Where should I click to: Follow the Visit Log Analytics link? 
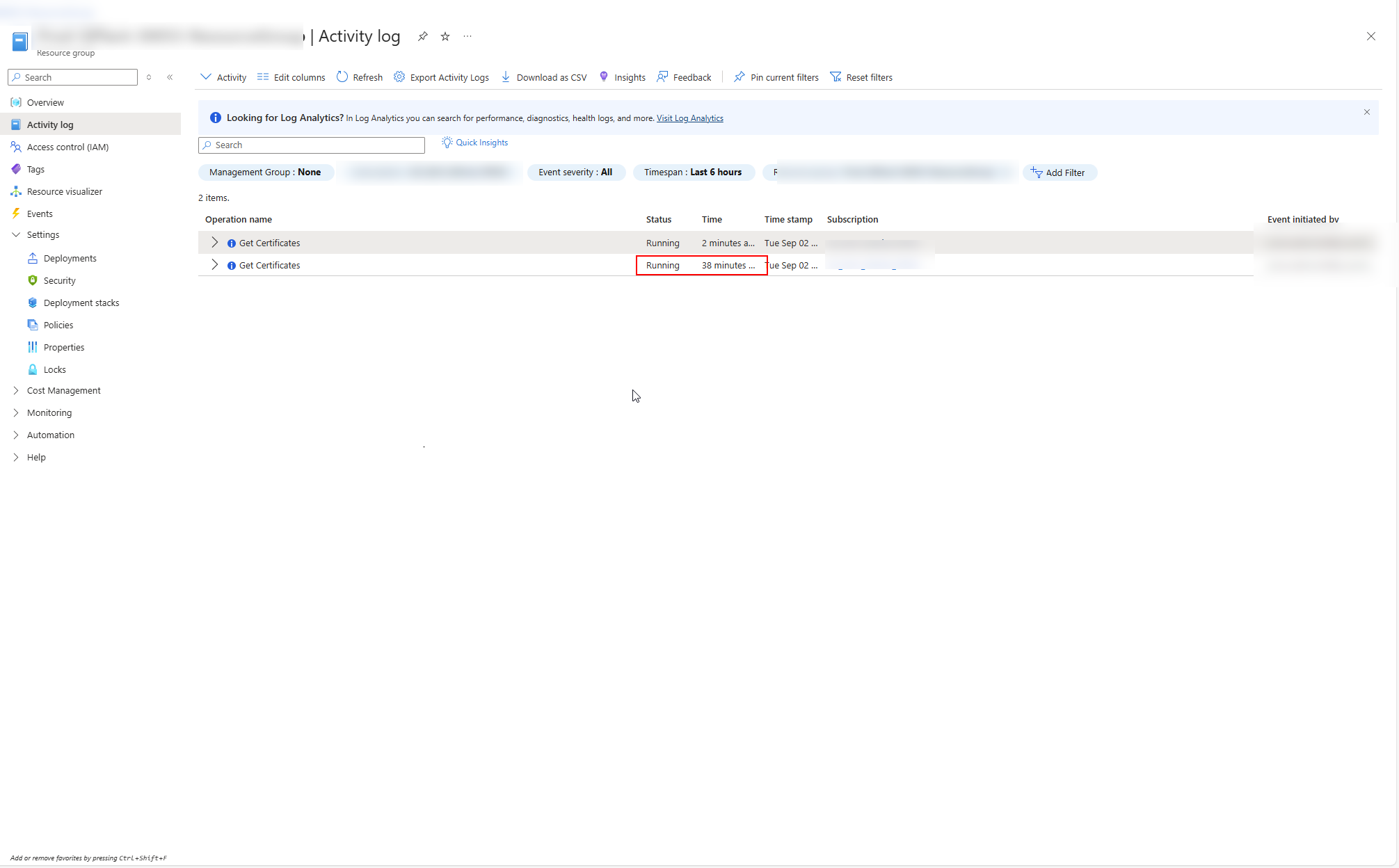point(689,118)
